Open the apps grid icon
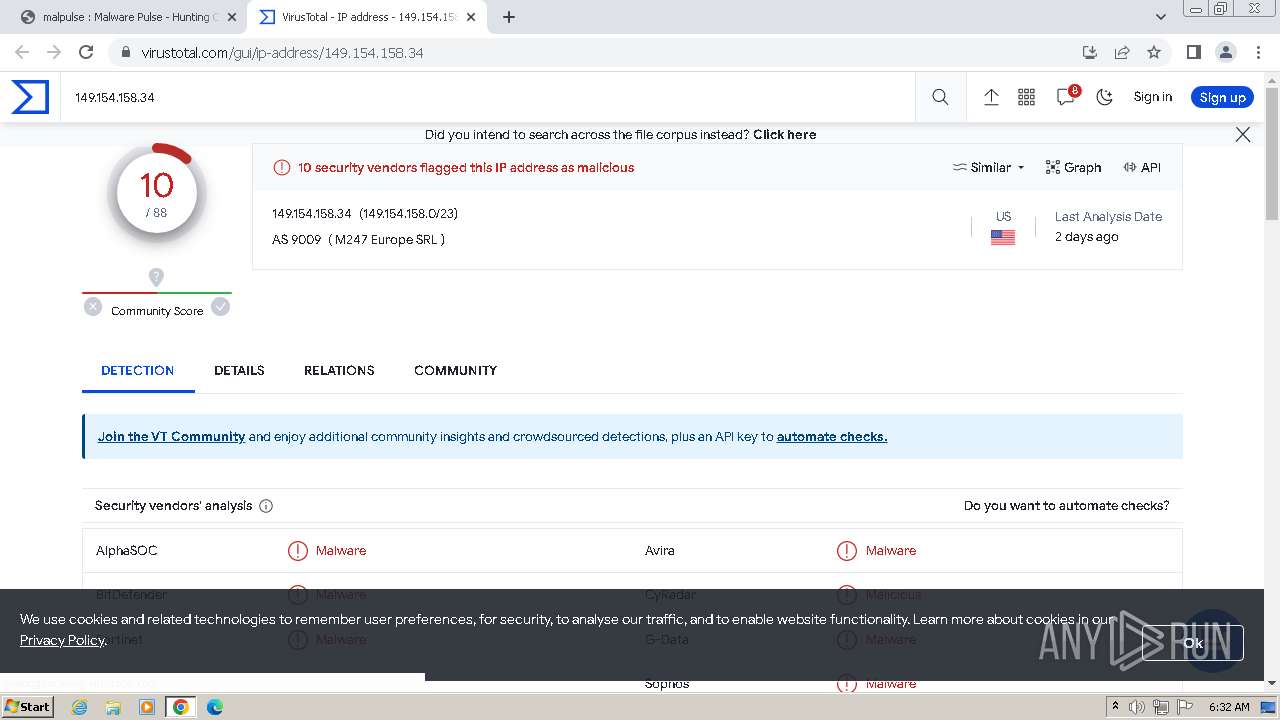This screenshot has height=720, width=1280. point(1026,97)
